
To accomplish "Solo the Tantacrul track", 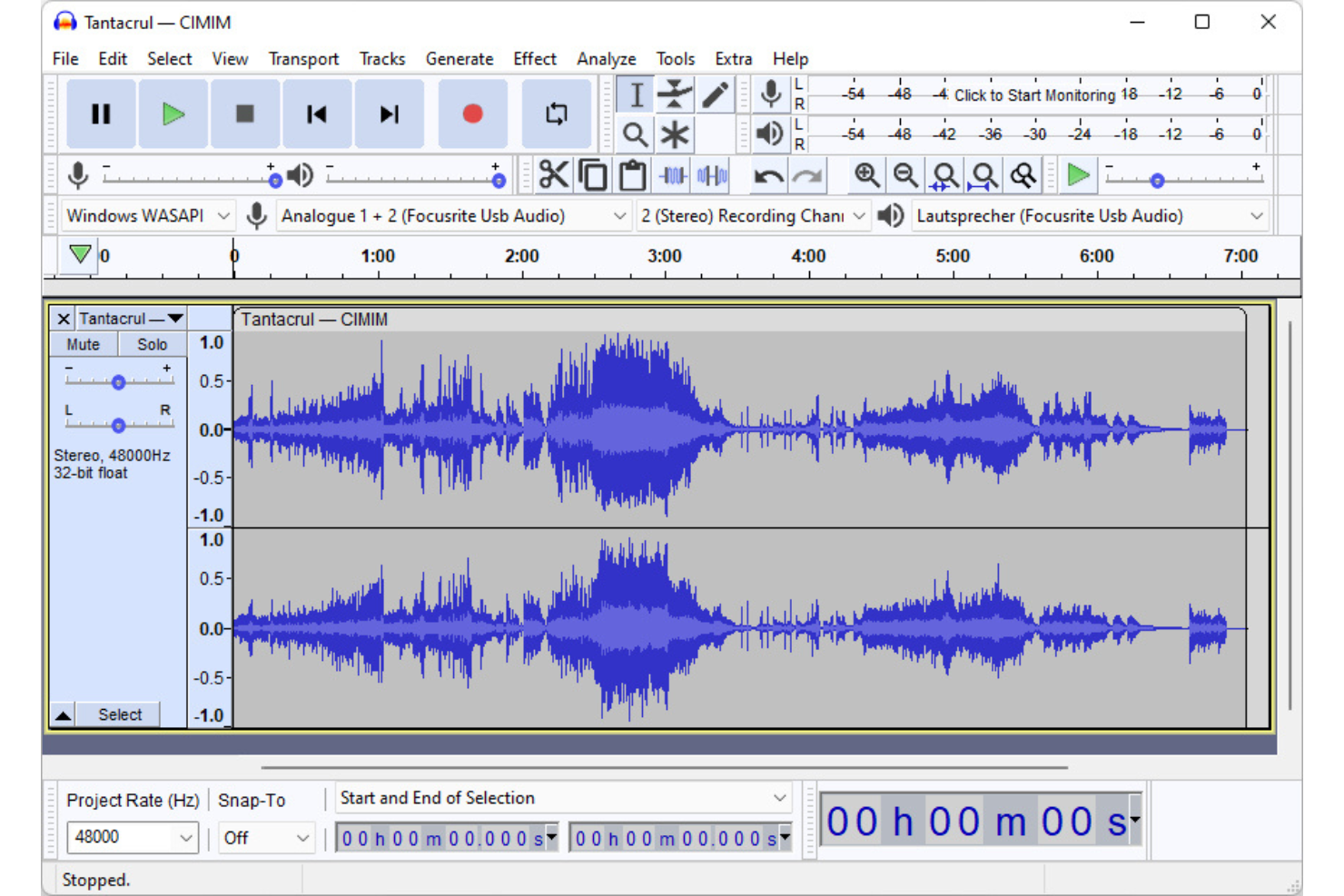I will point(153,345).
